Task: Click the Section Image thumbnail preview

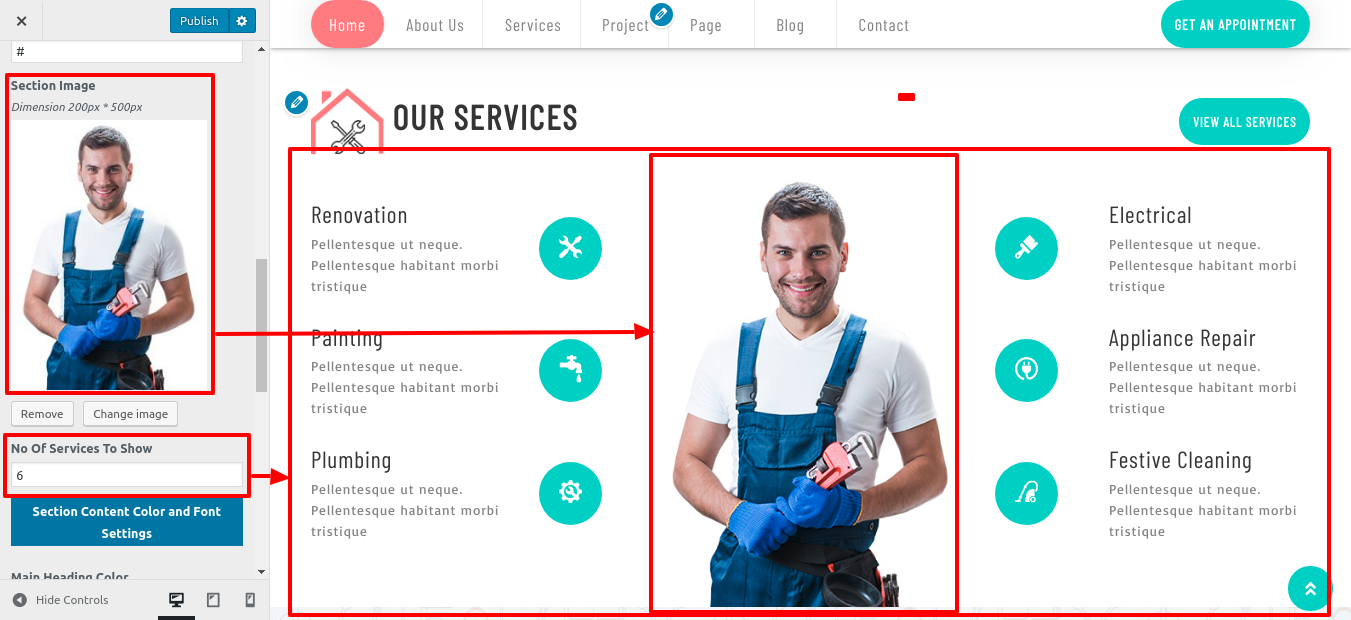Action: [109, 255]
